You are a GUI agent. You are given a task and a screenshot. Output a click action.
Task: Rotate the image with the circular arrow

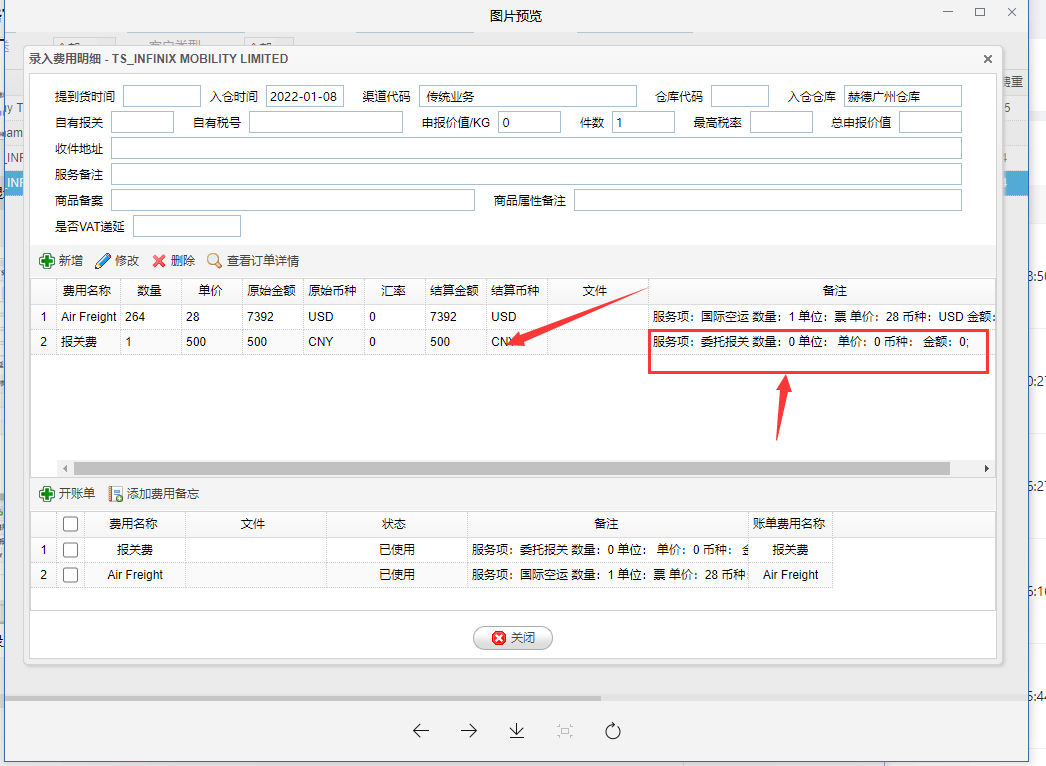click(x=613, y=731)
